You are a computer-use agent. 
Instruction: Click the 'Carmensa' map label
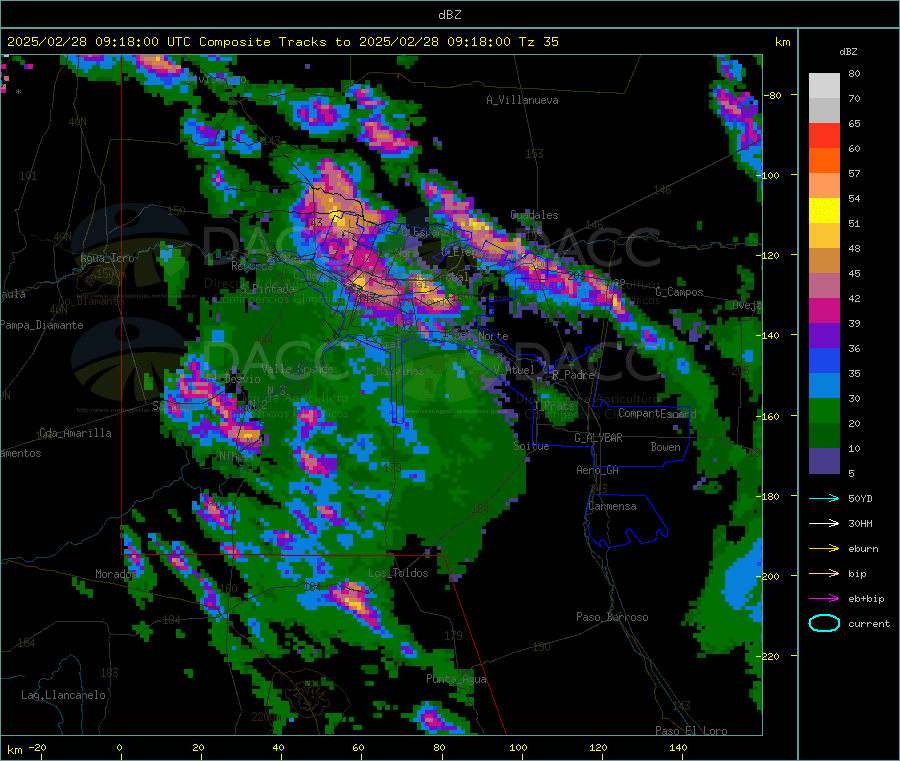612,506
